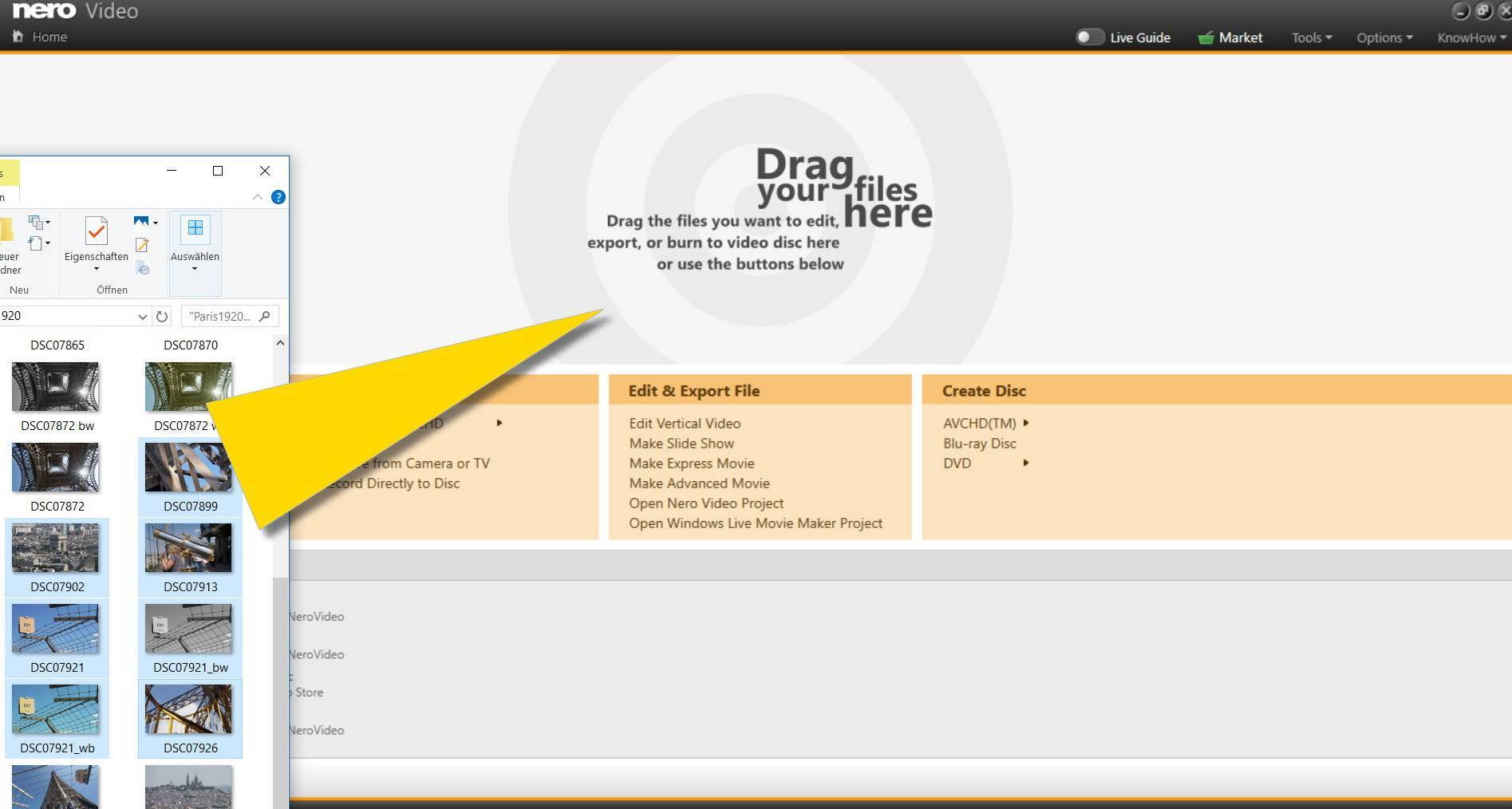
Task: Open the Market basket icon
Action: (x=1205, y=37)
